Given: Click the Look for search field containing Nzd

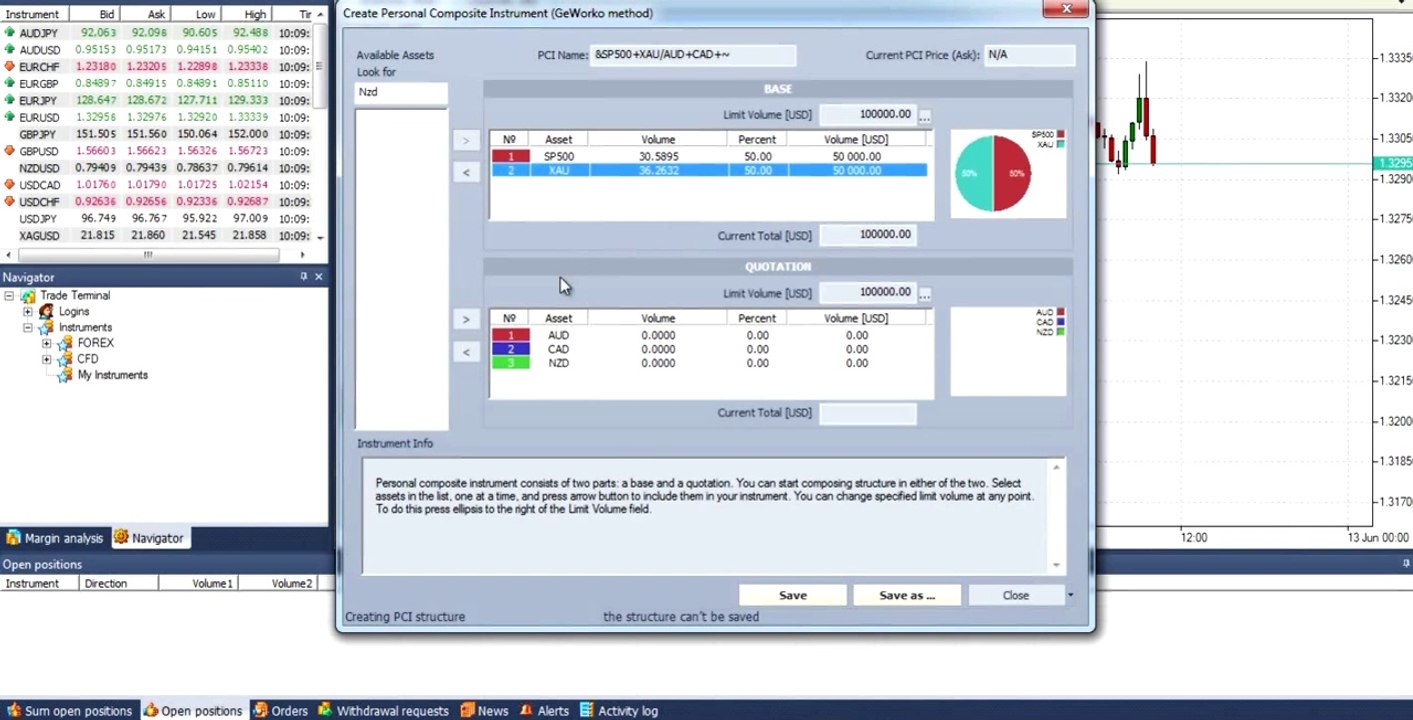Looking at the screenshot, I should [401, 92].
